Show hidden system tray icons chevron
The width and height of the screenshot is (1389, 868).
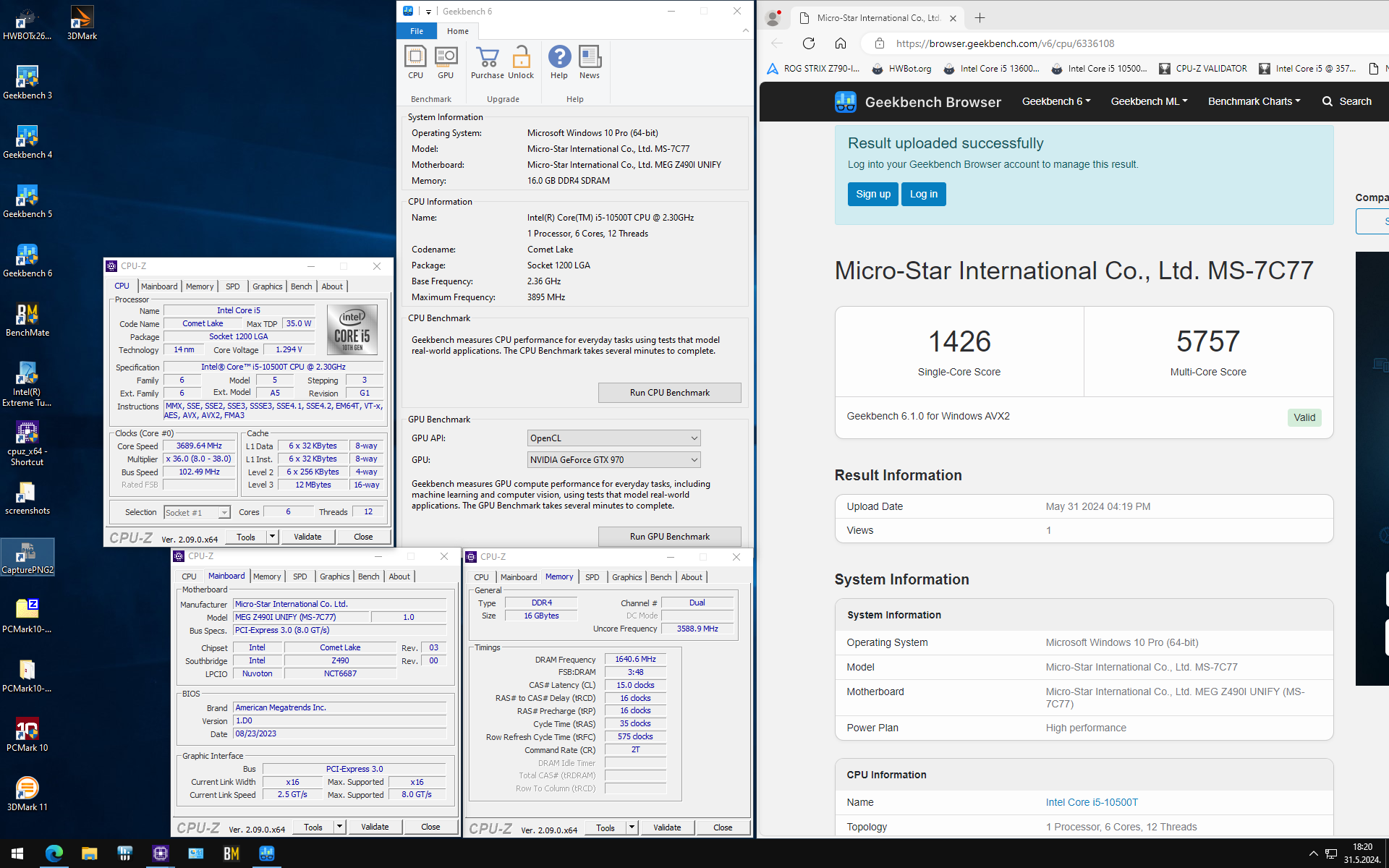1313,854
